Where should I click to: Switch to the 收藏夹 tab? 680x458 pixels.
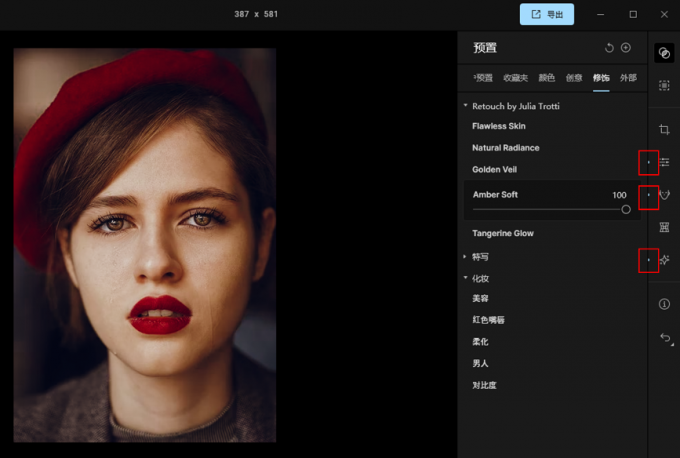(516, 77)
